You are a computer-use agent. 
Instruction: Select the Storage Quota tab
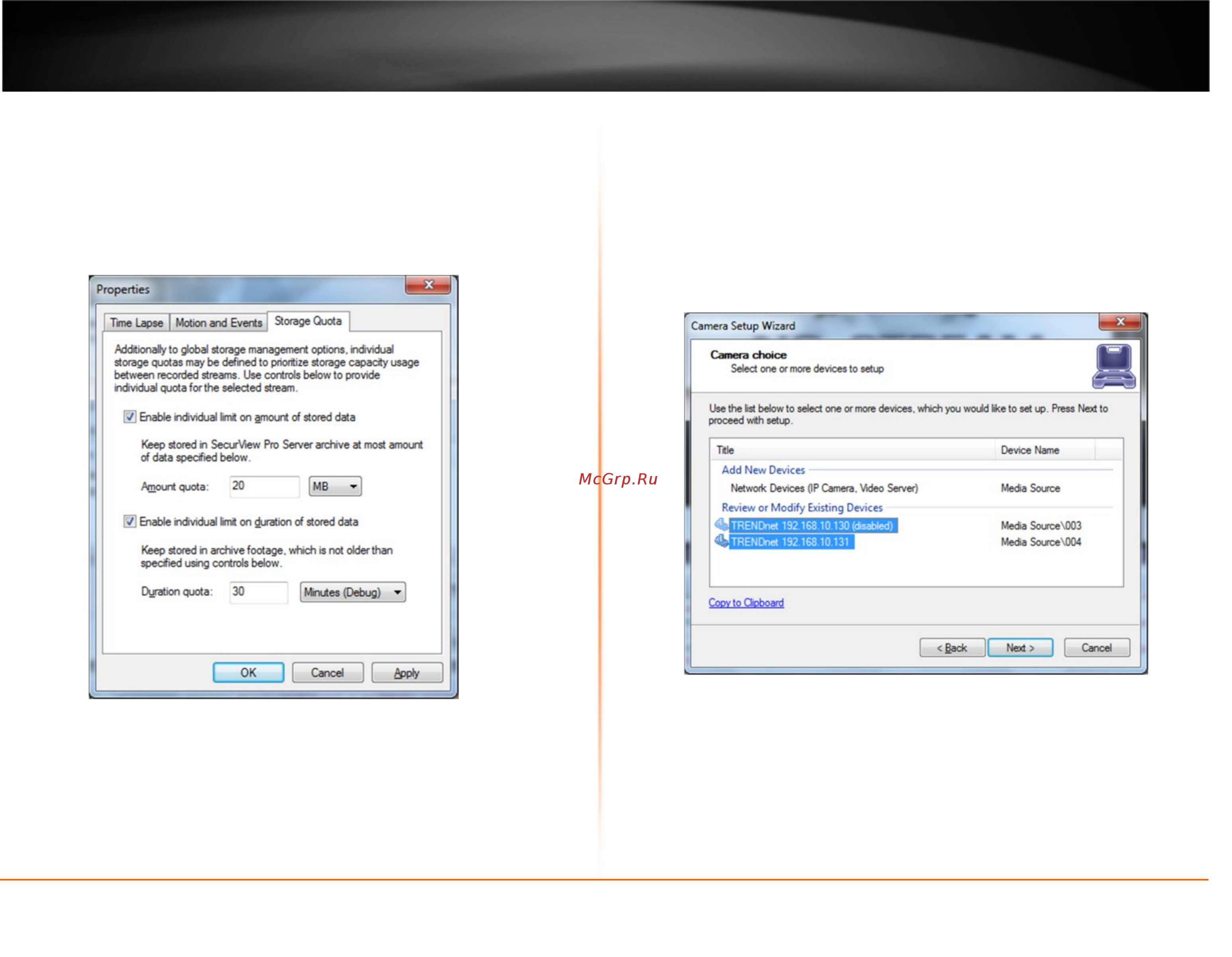[x=308, y=322]
